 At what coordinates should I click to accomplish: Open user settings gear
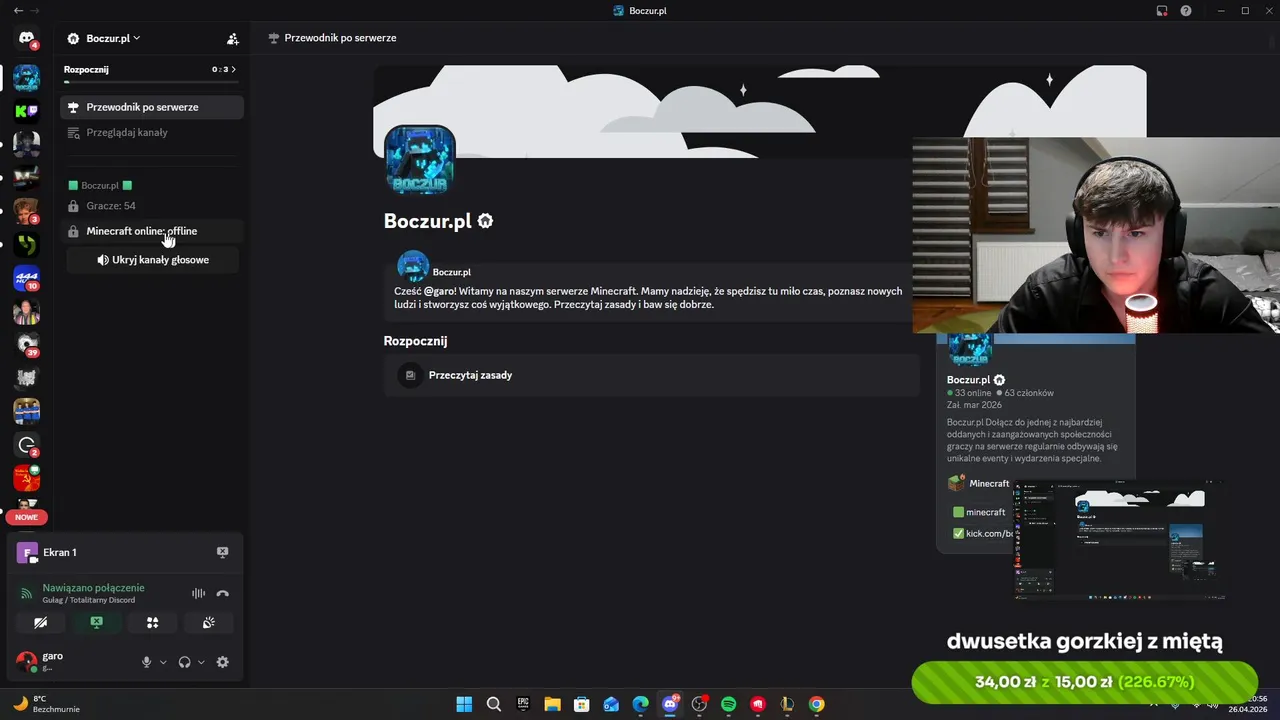[x=222, y=662]
